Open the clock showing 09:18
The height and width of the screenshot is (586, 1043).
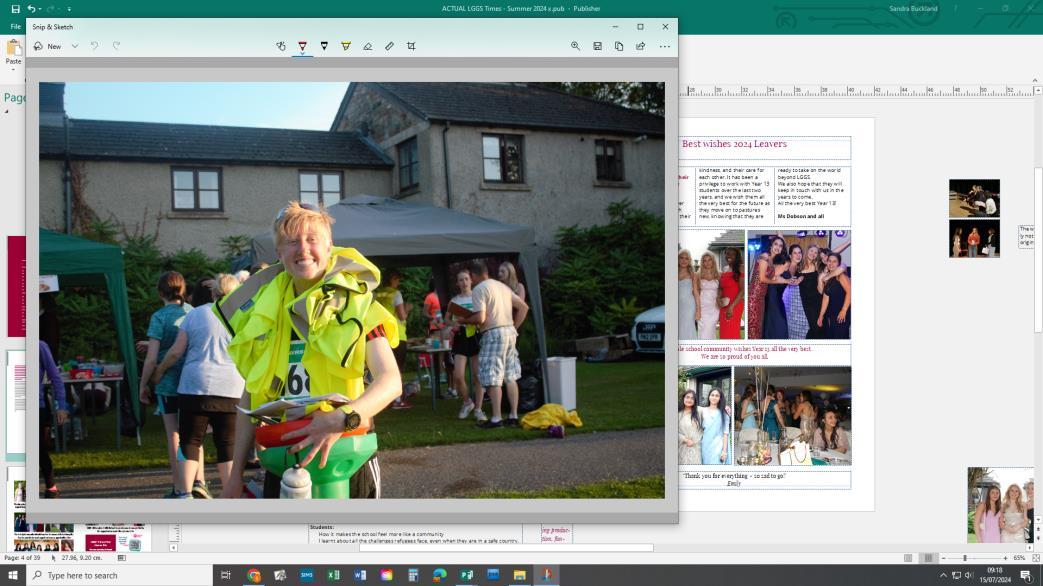(995, 575)
